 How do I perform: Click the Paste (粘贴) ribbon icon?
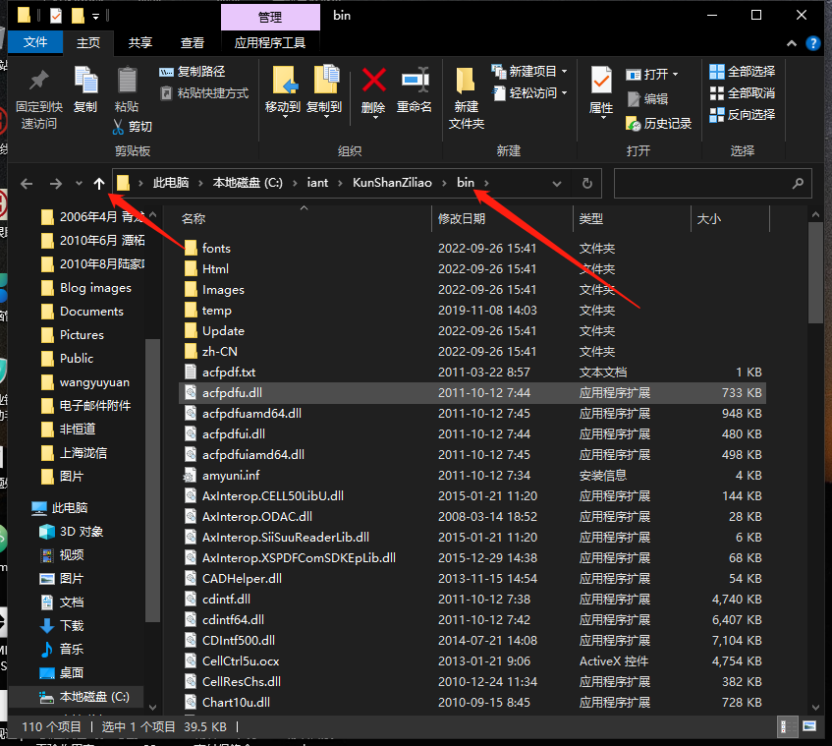click(x=127, y=81)
